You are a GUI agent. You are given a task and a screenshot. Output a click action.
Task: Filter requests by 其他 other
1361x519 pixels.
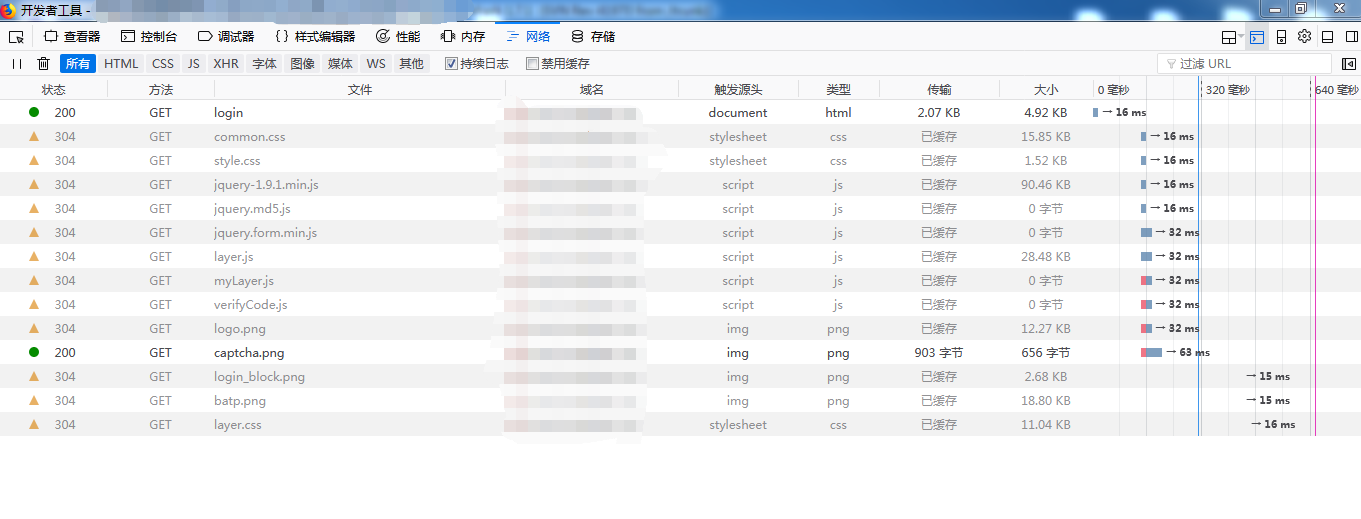tap(411, 64)
